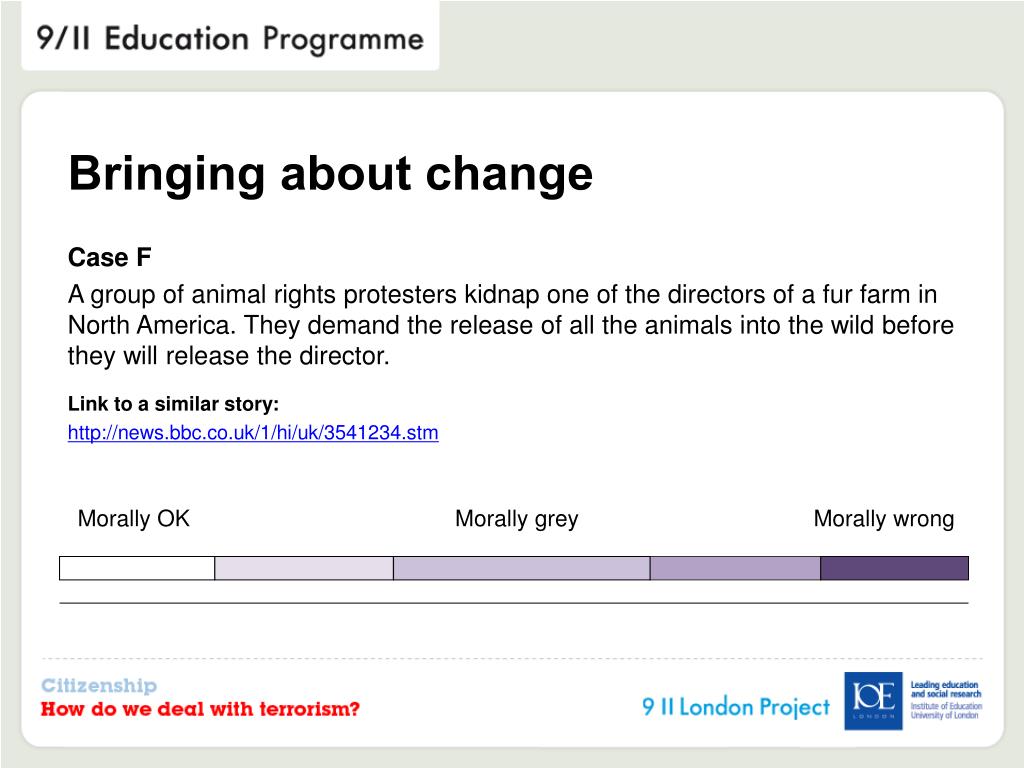Select the medium purple scale segment
Screen dimensions: 1024x768
coord(735,568)
